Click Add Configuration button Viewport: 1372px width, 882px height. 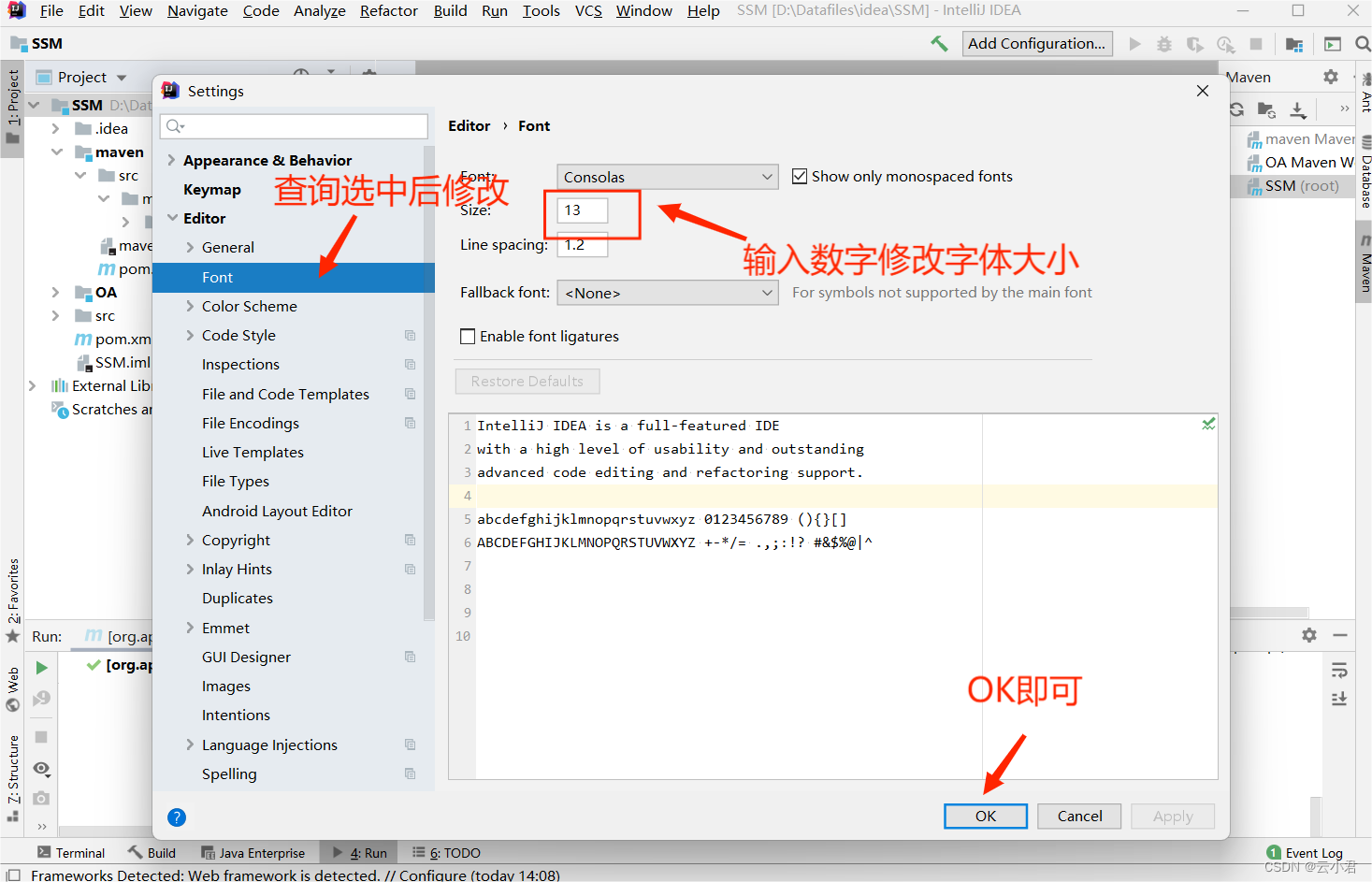[1037, 43]
